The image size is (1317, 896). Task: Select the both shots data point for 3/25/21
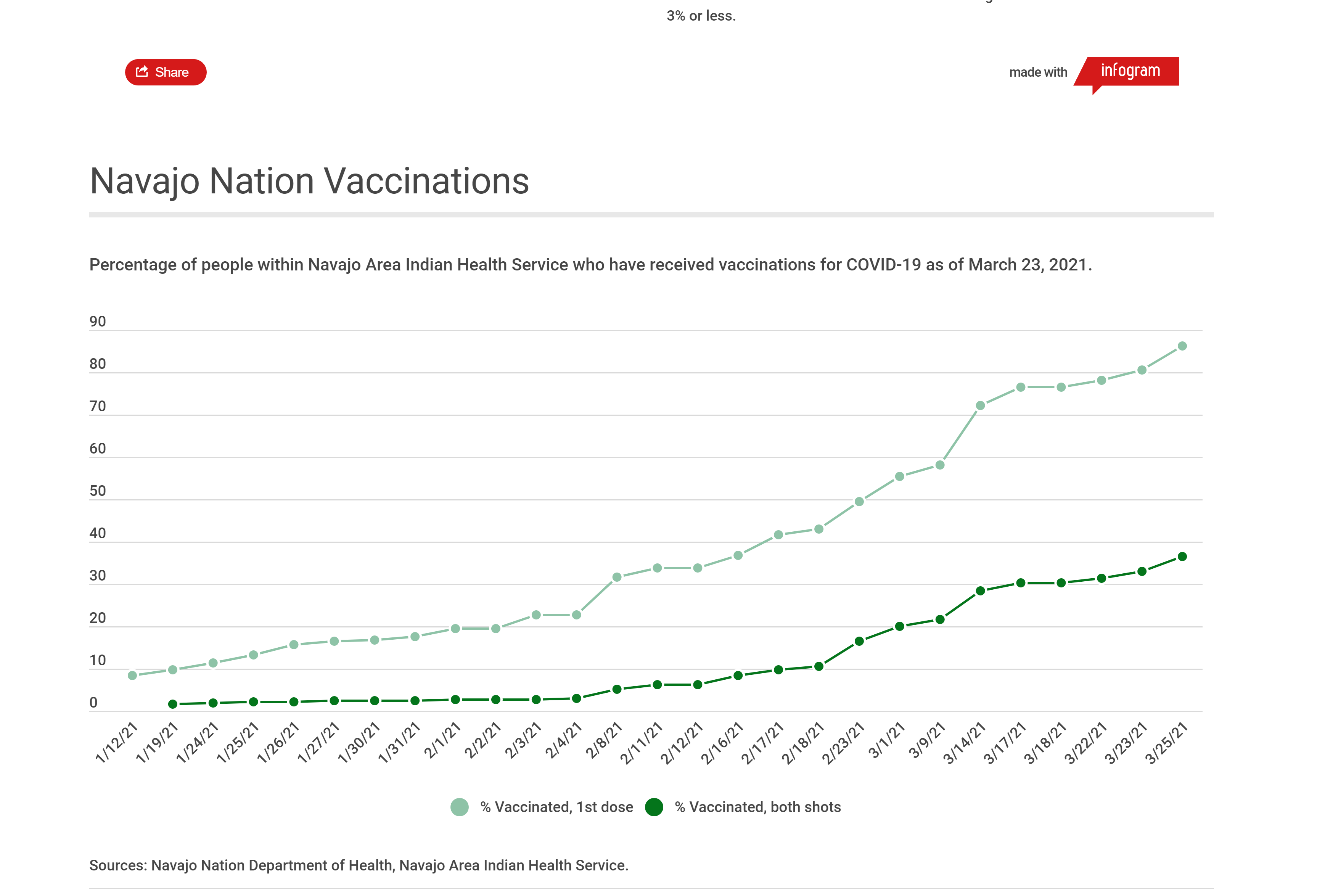1182,557
